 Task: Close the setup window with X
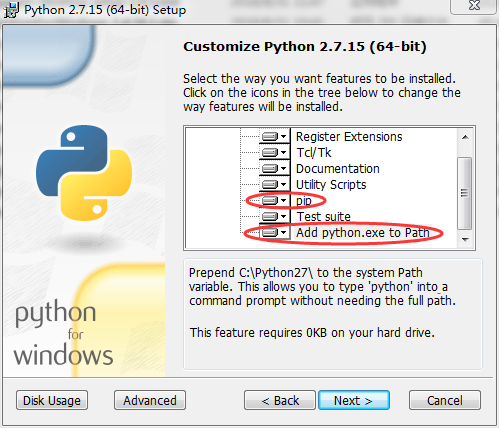click(474, 6)
